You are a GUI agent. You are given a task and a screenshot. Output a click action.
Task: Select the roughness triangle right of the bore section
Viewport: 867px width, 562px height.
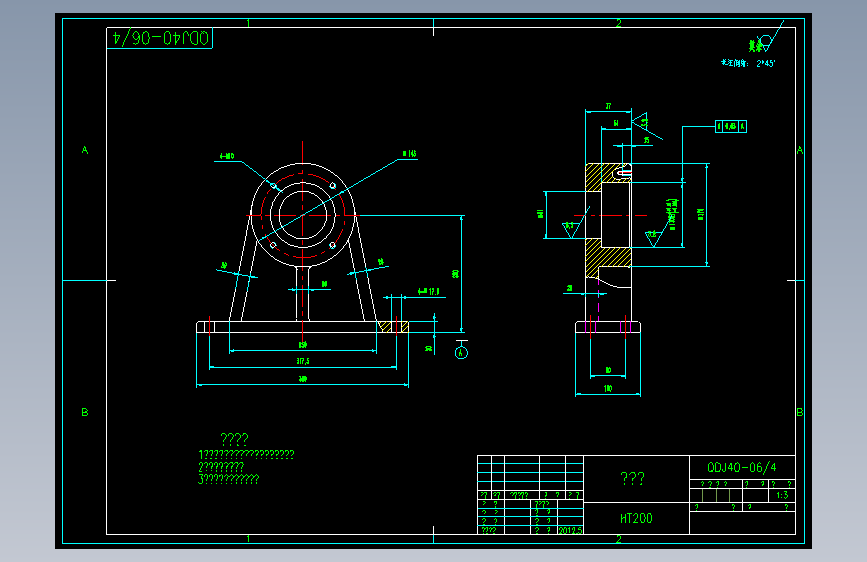[x=654, y=237]
